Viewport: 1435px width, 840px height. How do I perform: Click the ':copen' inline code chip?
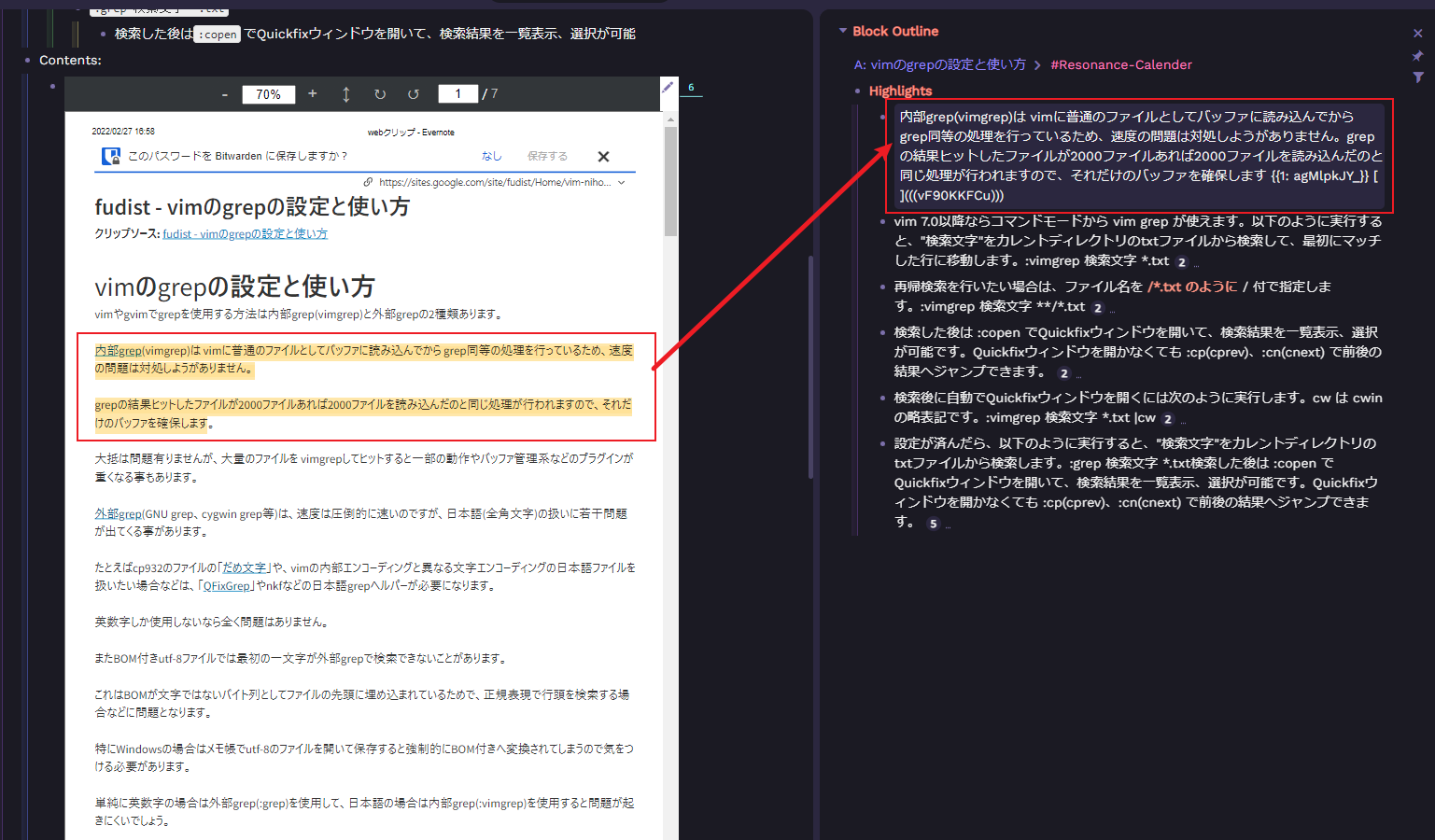(x=218, y=35)
